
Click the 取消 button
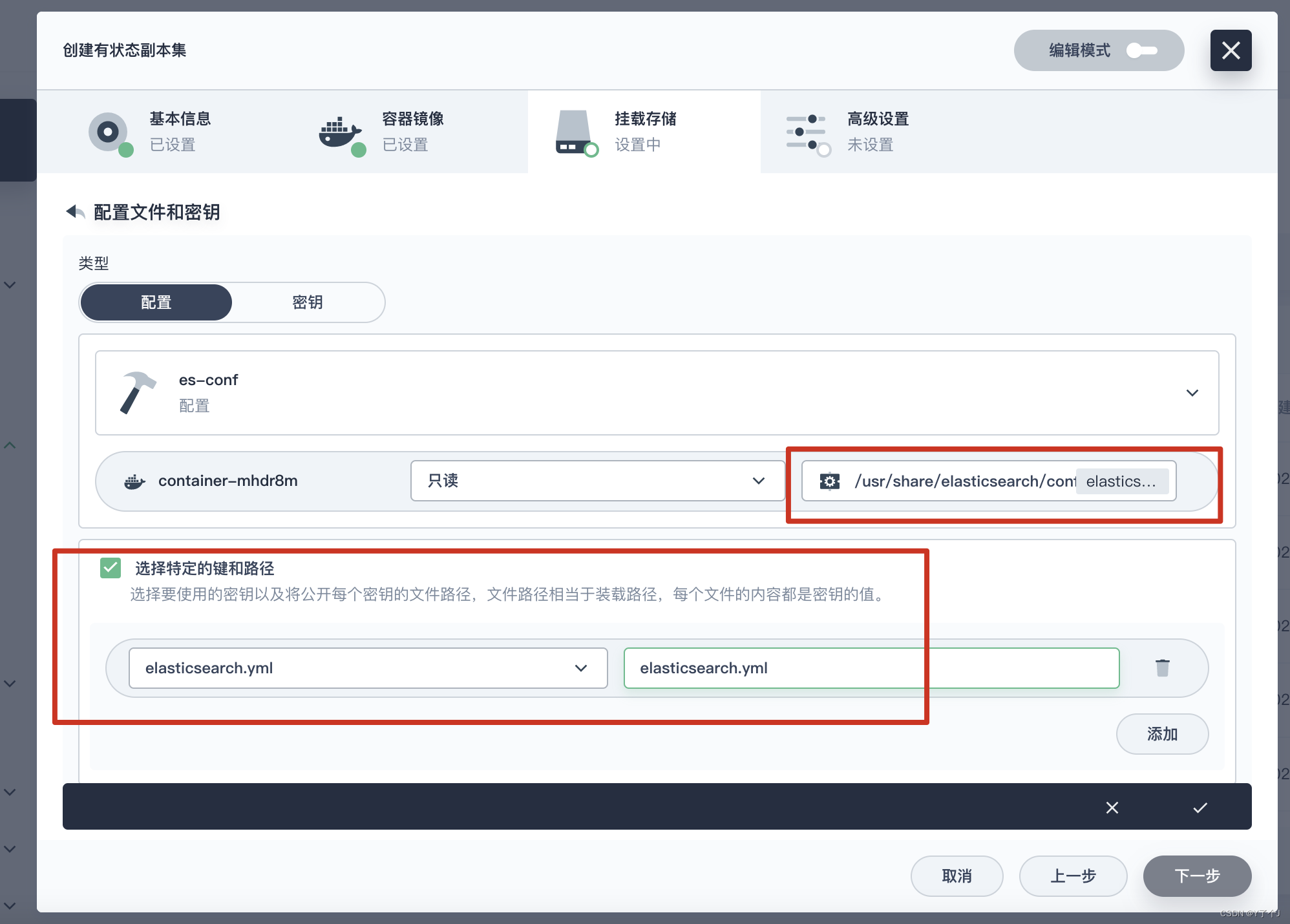[957, 876]
